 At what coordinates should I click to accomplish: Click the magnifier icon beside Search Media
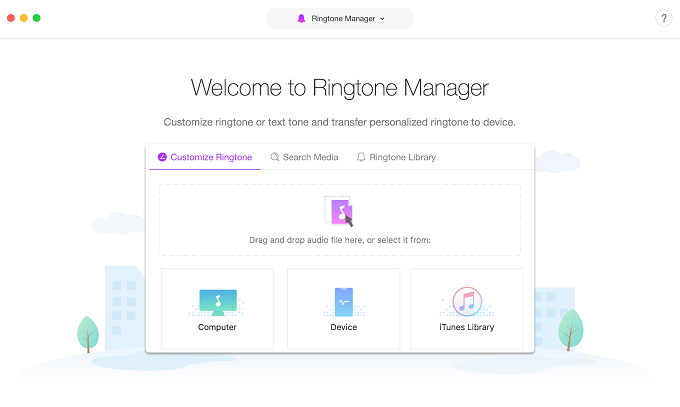(275, 157)
